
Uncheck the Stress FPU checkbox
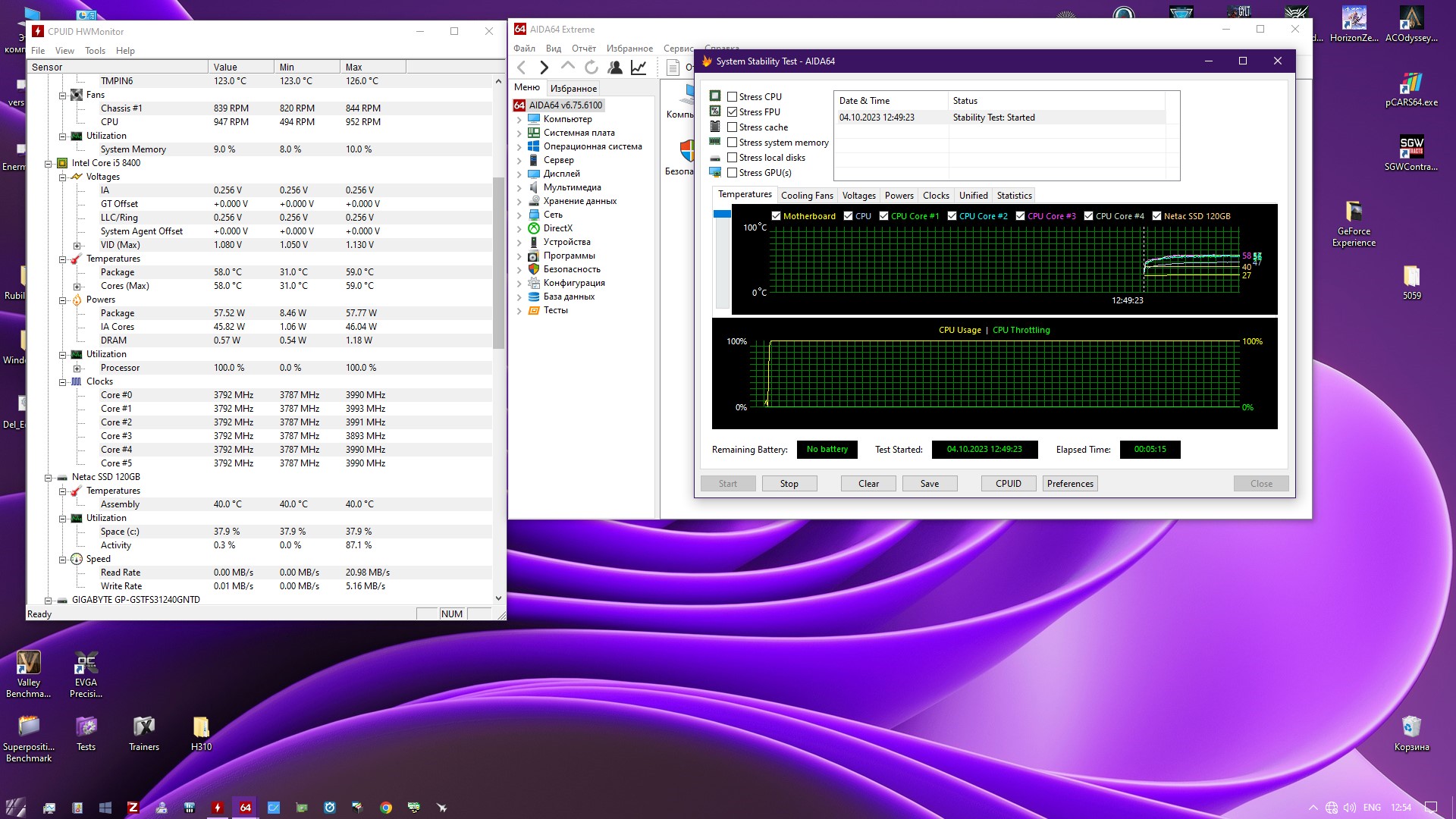click(x=733, y=112)
